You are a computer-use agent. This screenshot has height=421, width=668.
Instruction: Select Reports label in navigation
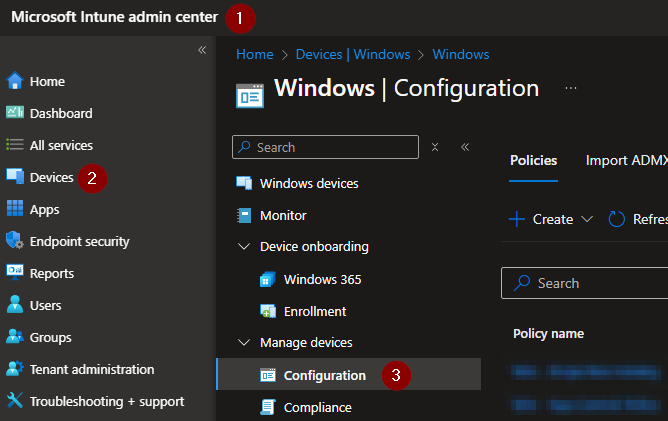coord(52,274)
